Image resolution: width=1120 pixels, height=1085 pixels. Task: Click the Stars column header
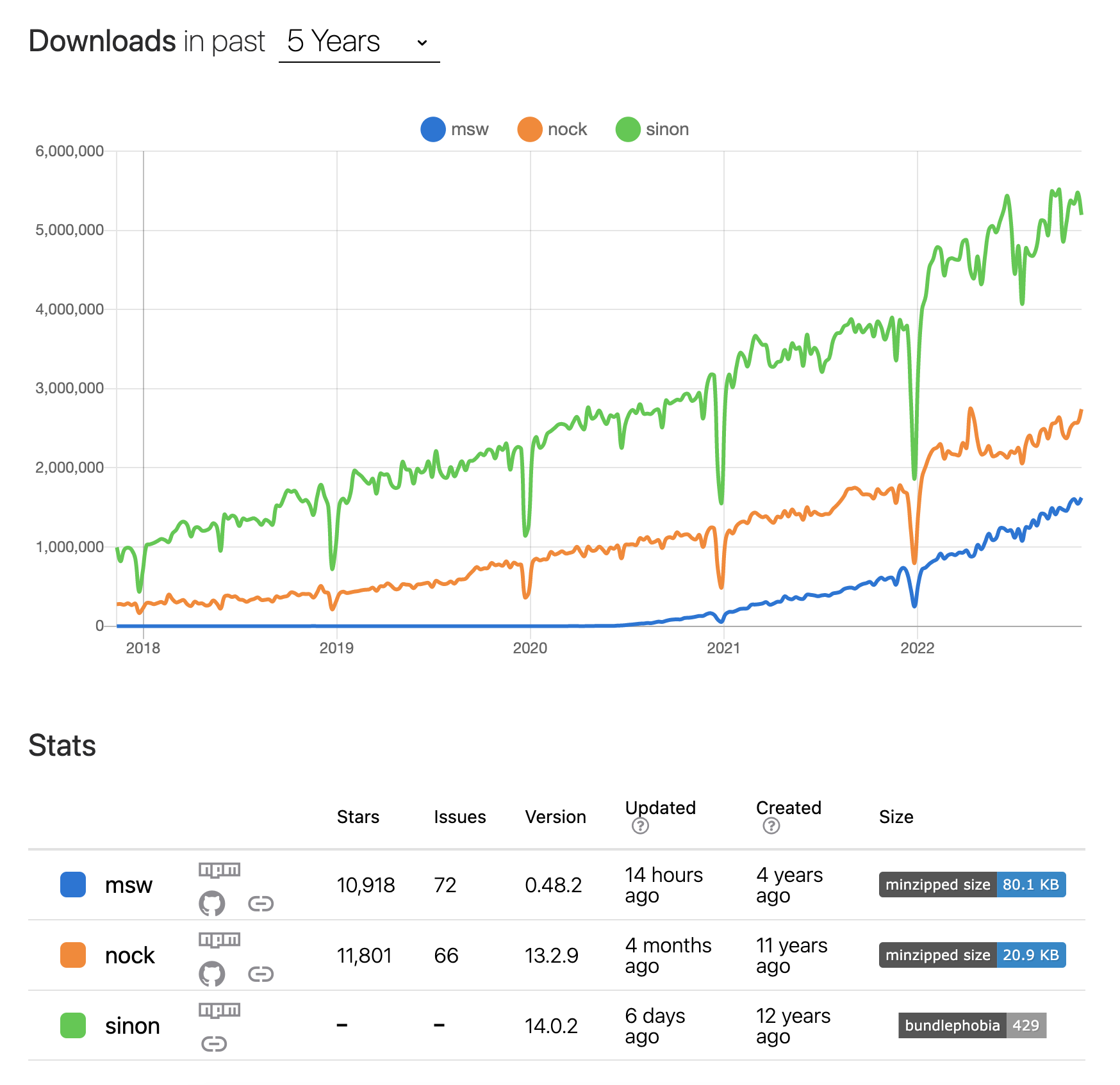coord(358,817)
